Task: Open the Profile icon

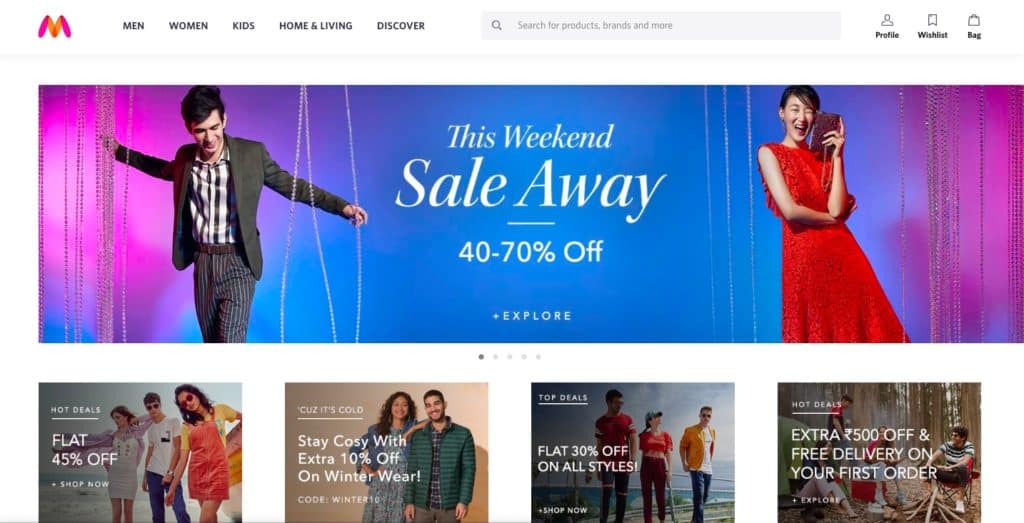Action: [887, 20]
